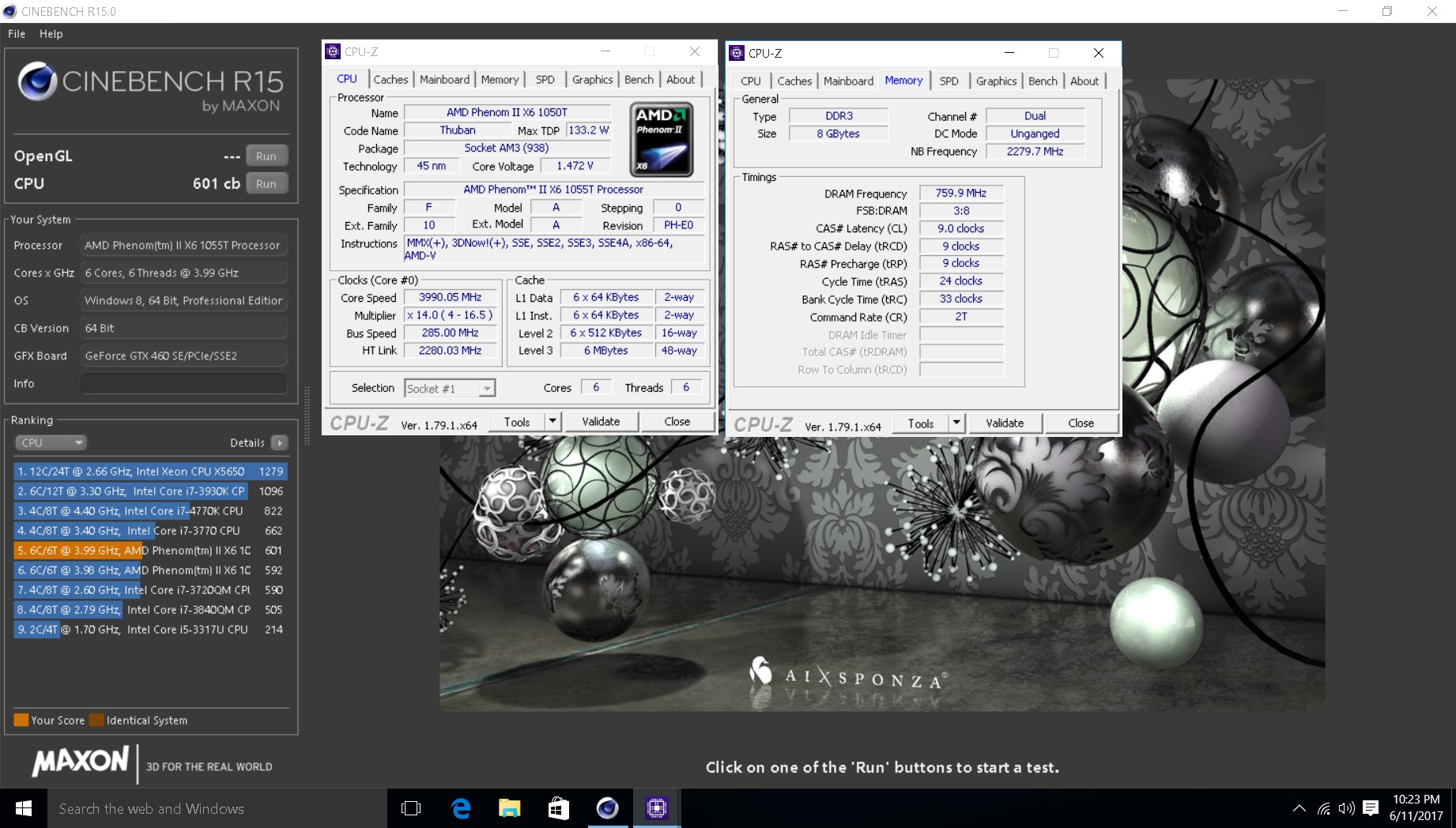Open Caches tab in right CPU-Z
The height and width of the screenshot is (828, 1456).
pos(794,81)
